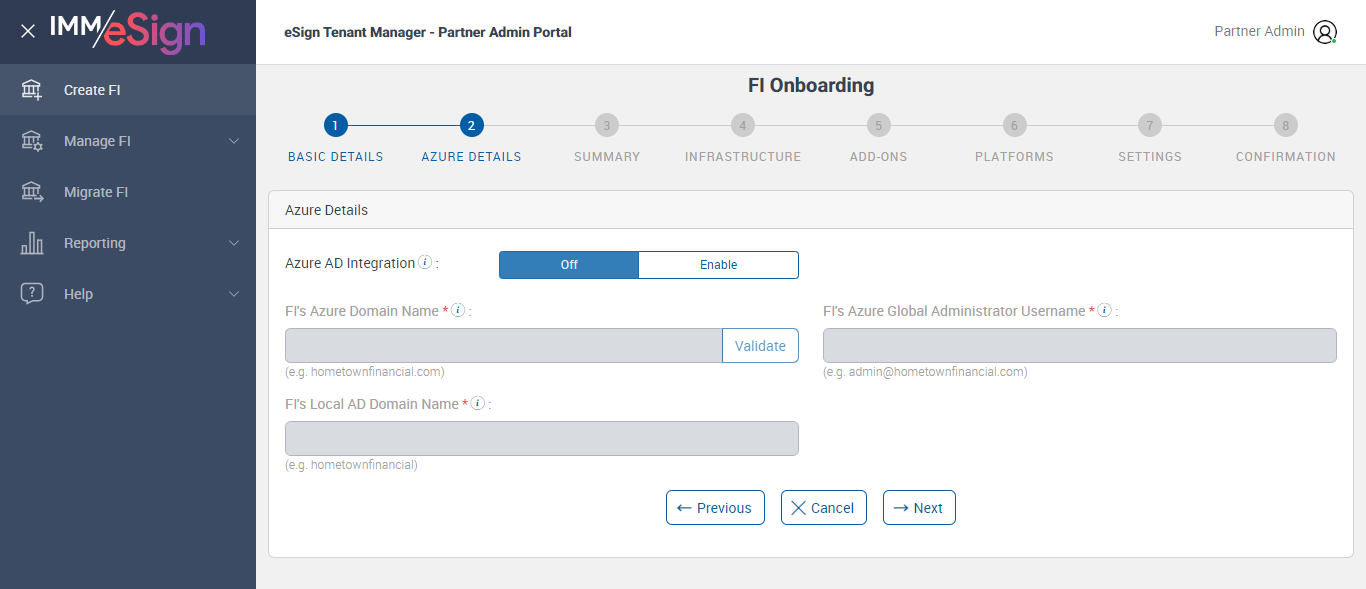The height and width of the screenshot is (589, 1366).
Task: Click the Migrate FI sidebar icon
Action: 32,192
